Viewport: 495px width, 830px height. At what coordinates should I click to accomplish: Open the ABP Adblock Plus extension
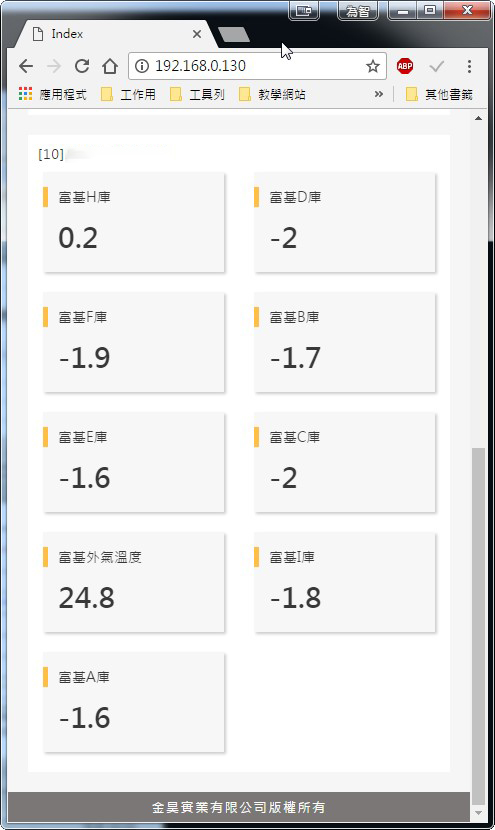pos(405,66)
